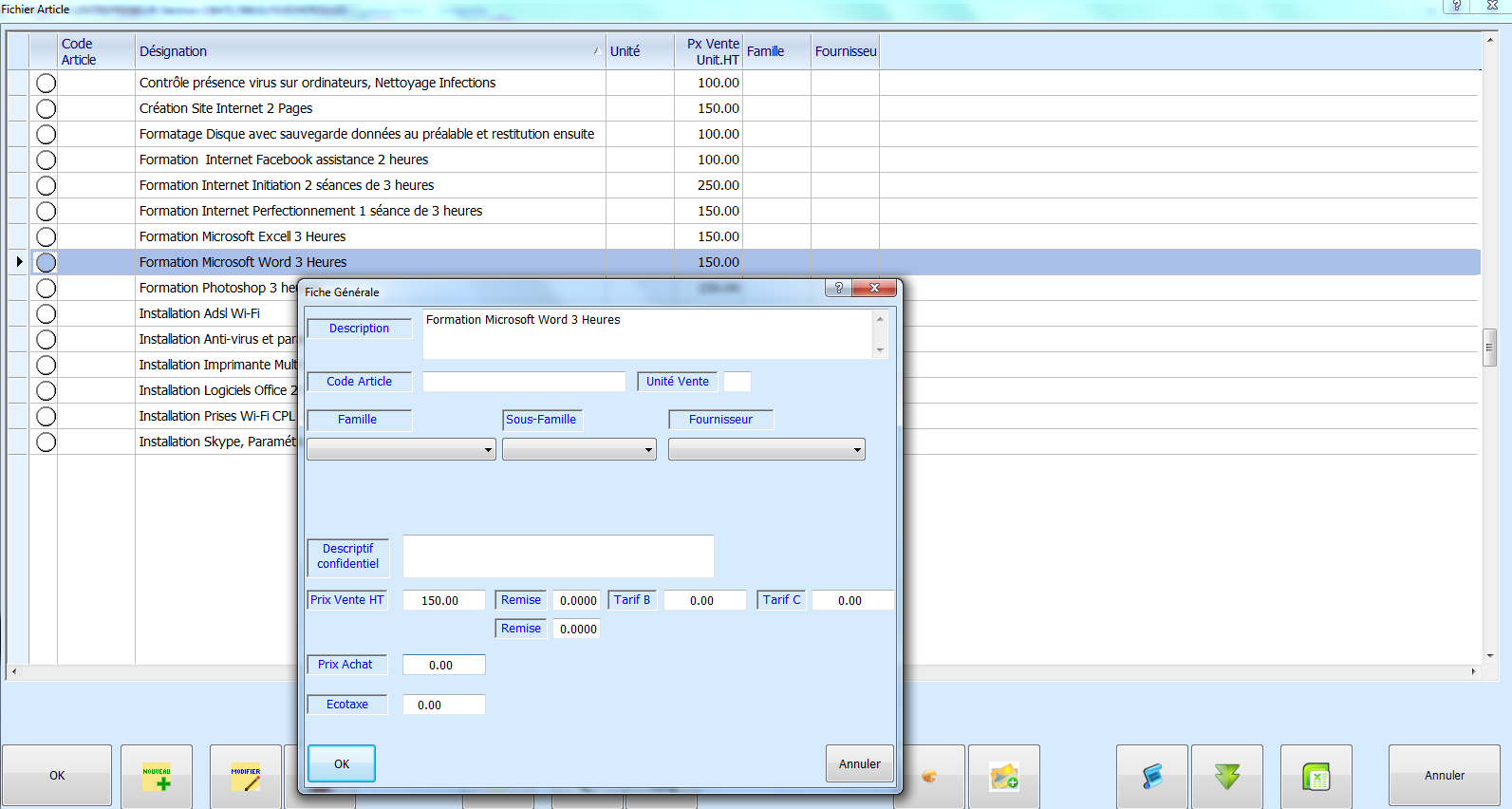Click the add image icon button
Viewport: 1512px width, 809px height.
[1003, 777]
